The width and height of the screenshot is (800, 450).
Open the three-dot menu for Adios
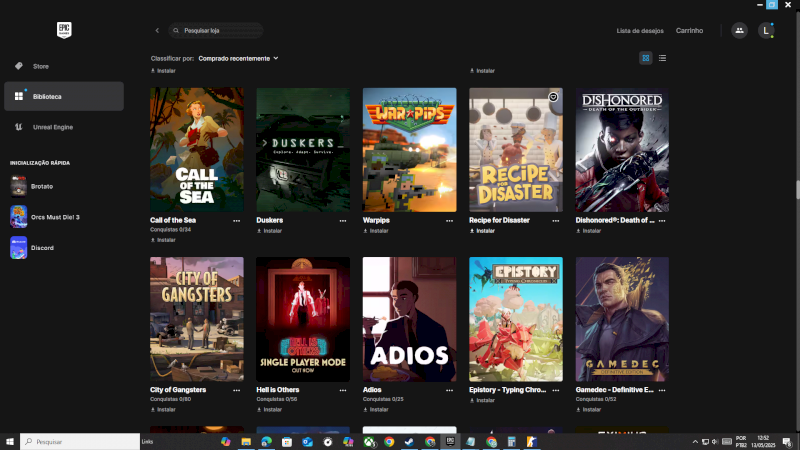pos(450,390)
